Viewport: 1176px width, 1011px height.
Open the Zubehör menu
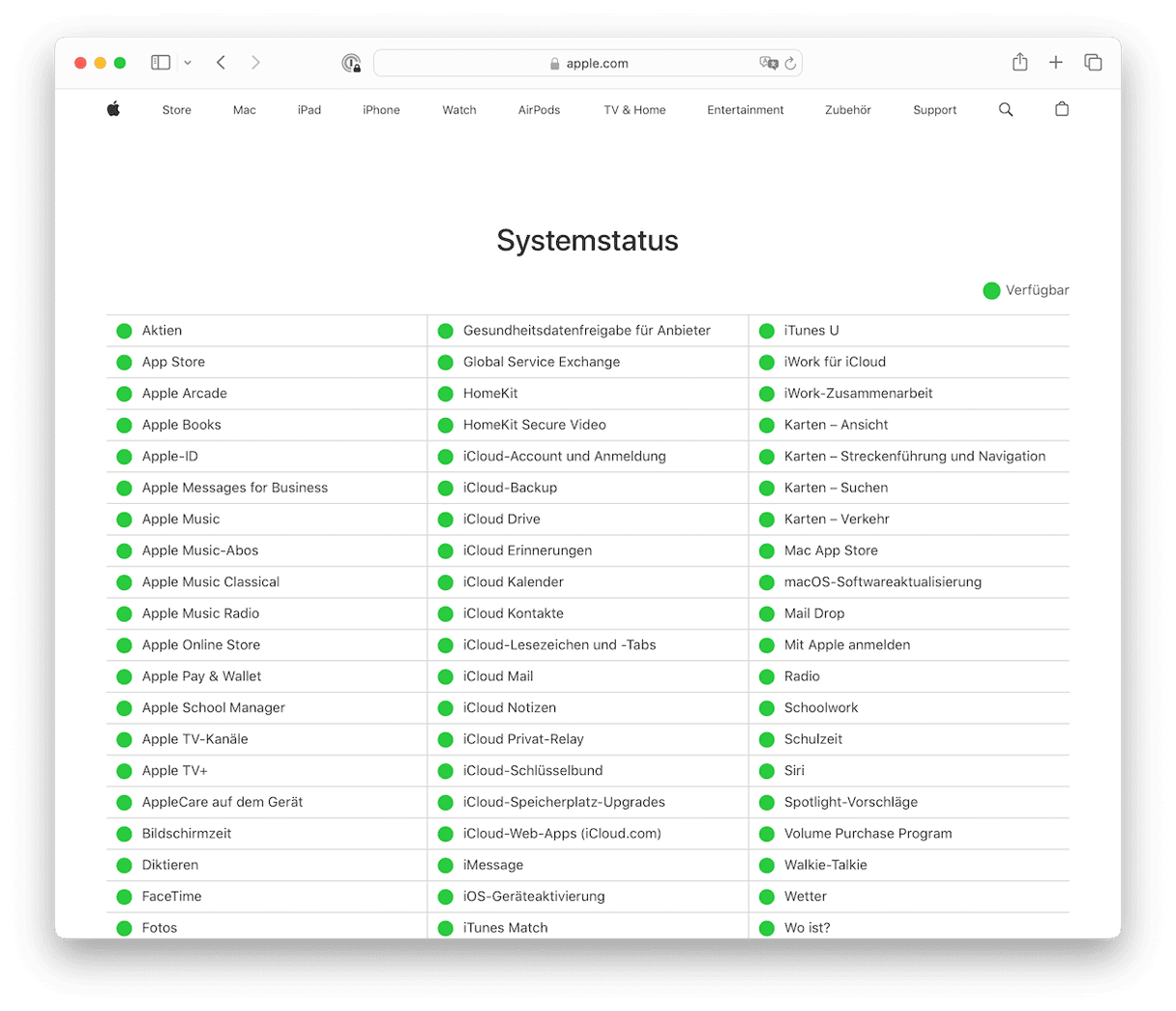pos(848,110)
